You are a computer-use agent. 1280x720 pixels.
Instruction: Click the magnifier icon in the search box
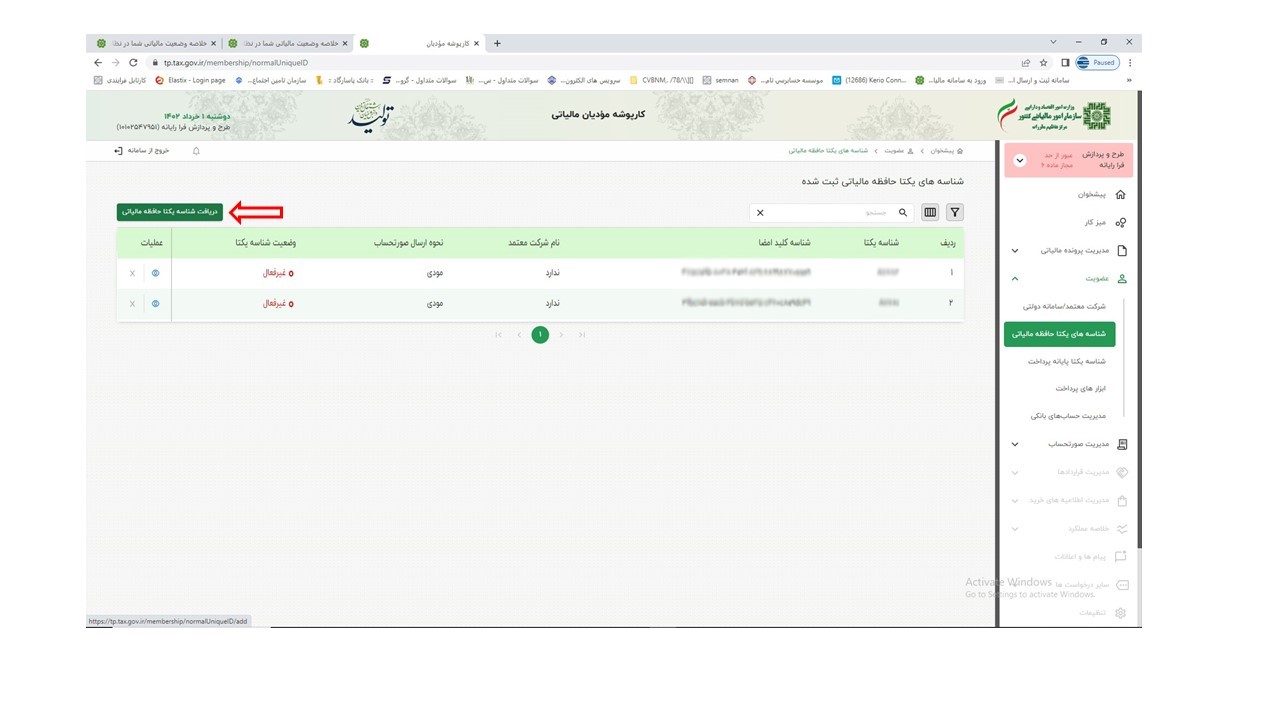[x=903, y=213]
